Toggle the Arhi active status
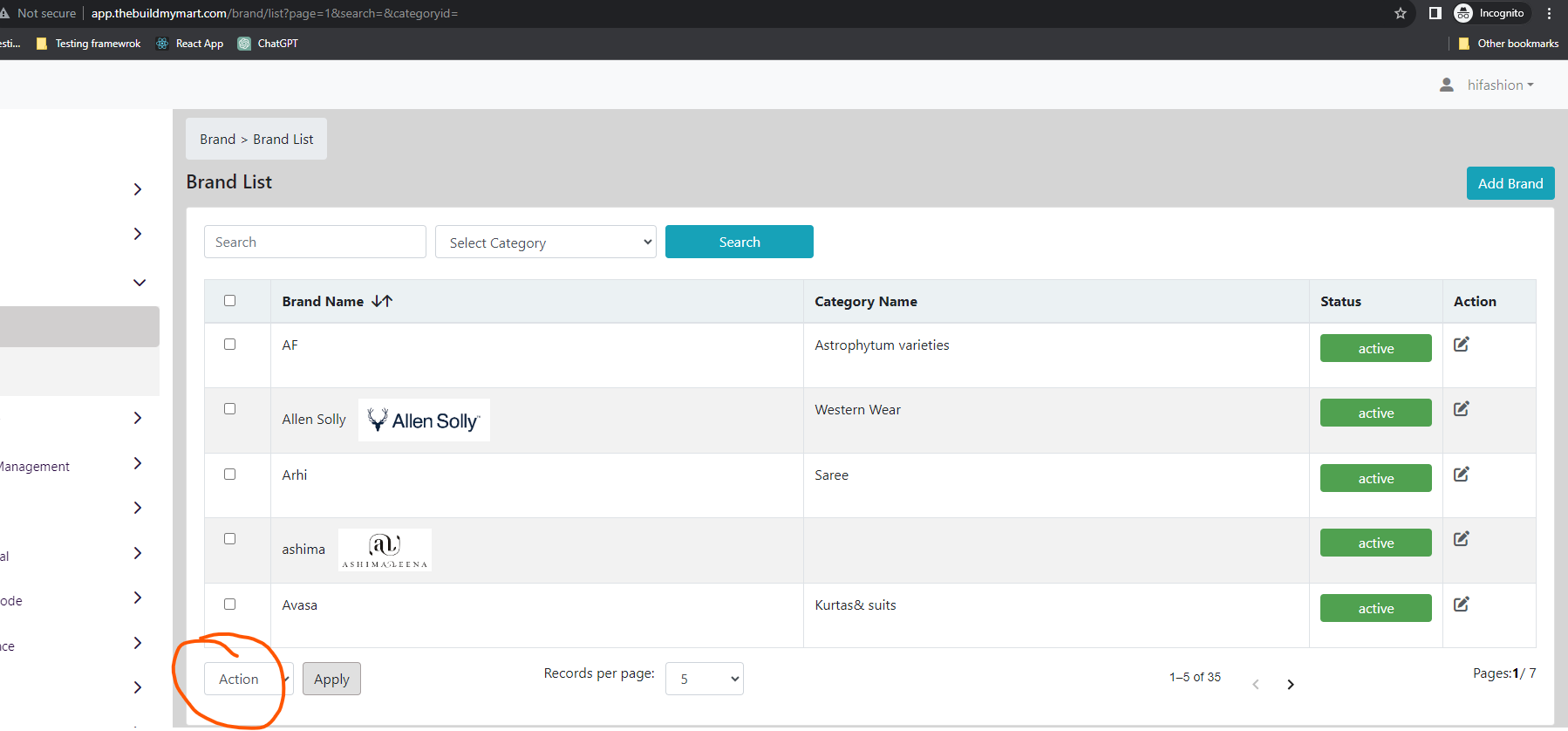 (1376, 478)
